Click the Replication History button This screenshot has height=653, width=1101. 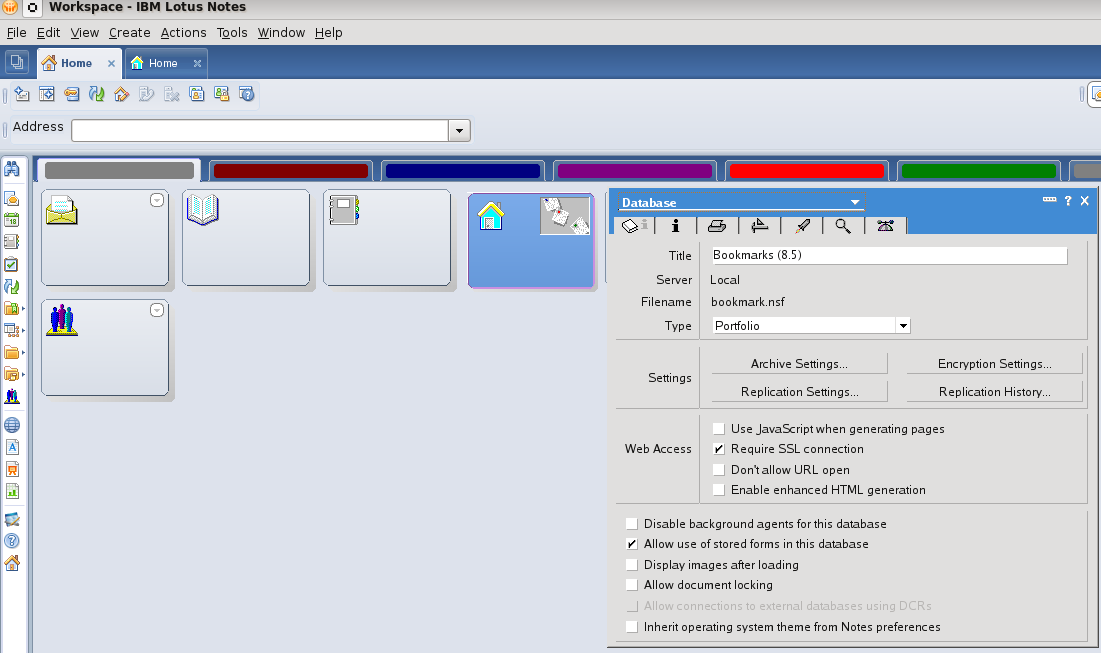(994, 392)
